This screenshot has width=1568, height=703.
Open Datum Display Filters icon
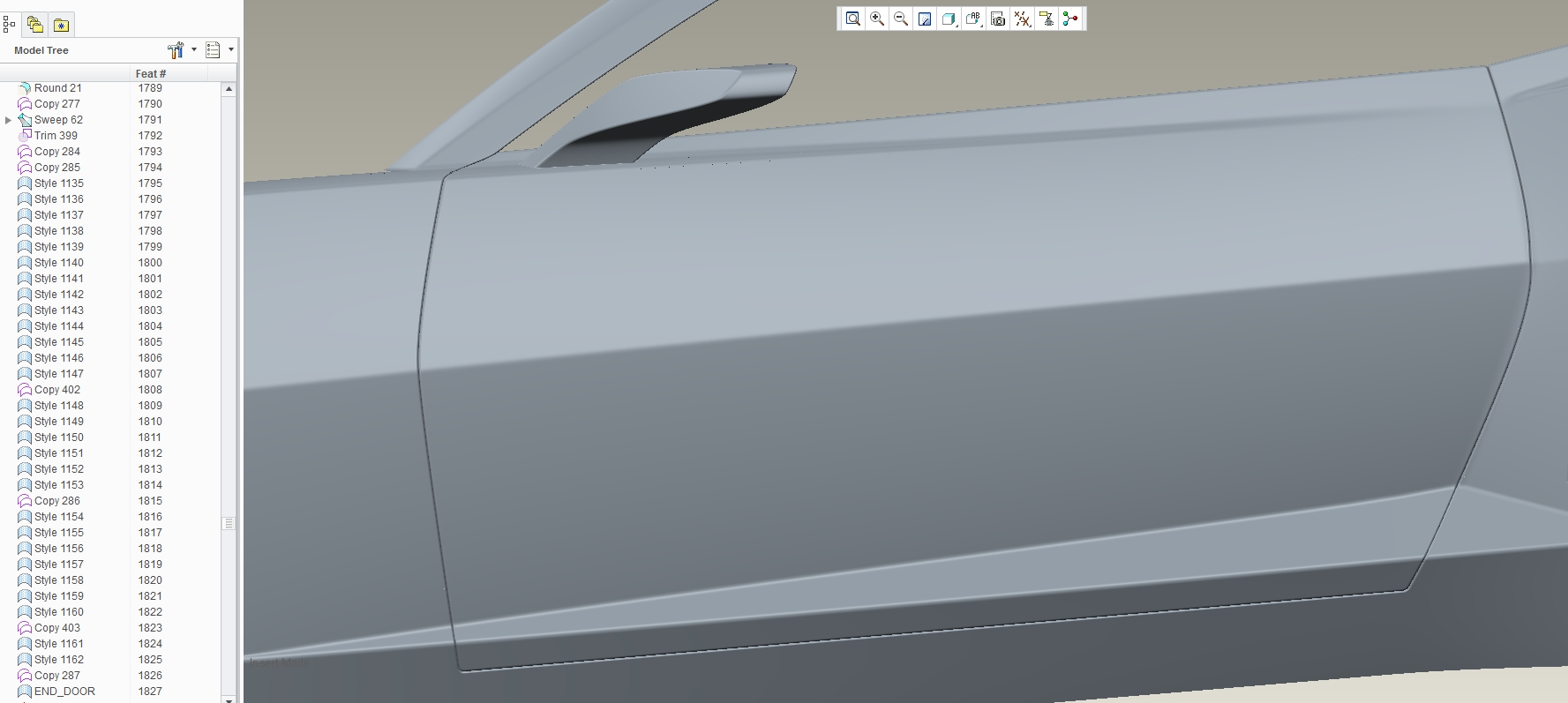pos(1022,19)
